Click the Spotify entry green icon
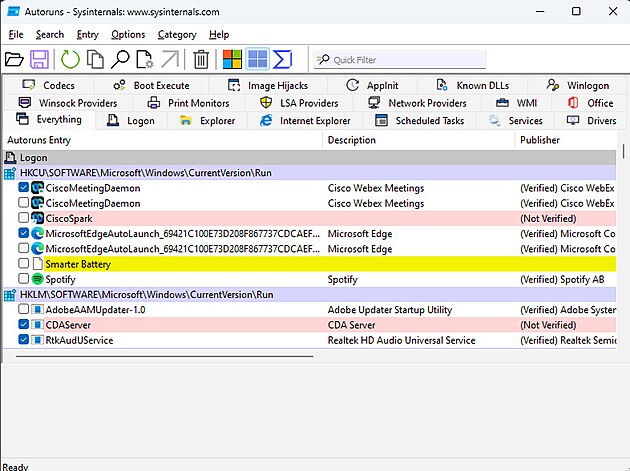 37,279
